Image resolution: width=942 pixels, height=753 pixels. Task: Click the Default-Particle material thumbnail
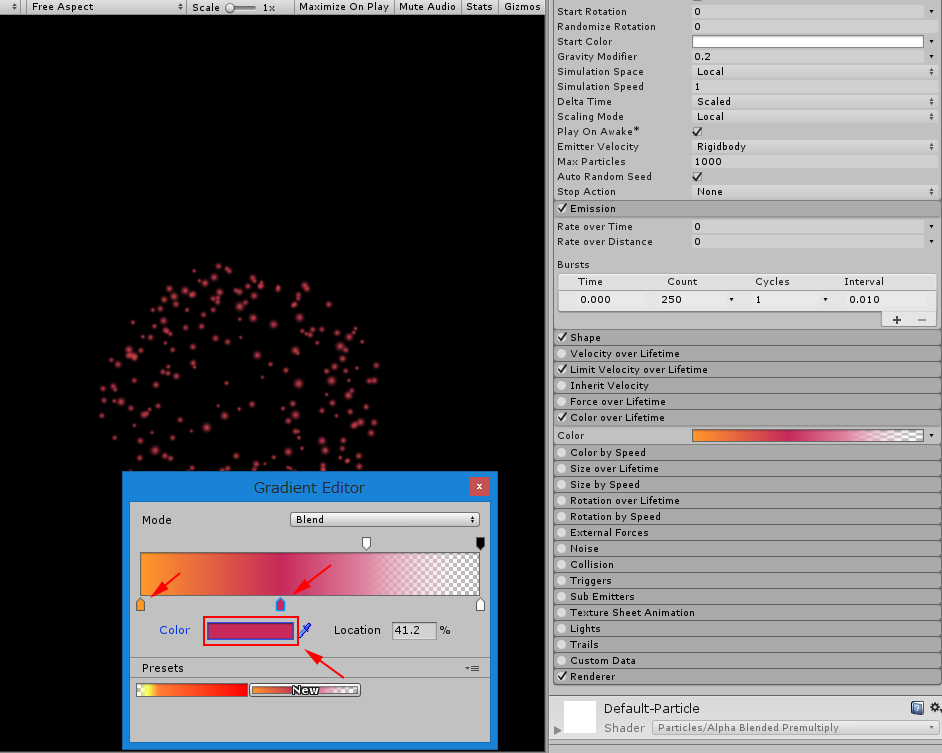(x=580, y=716)
